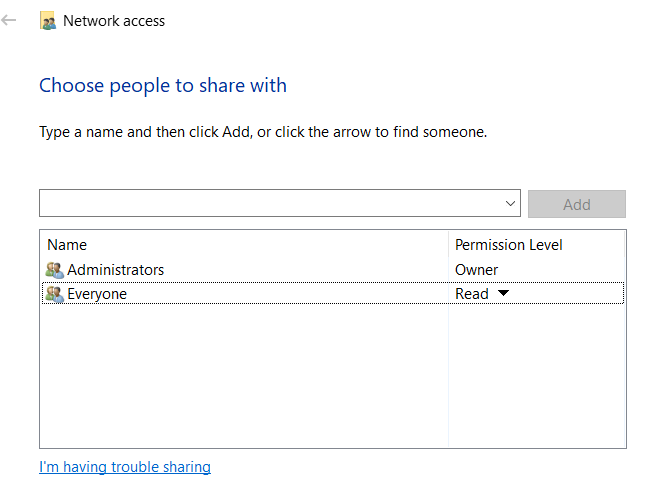Screen dimensions: 672x490
Task: Click the Everyone group icon
Action: pos(54,294)
